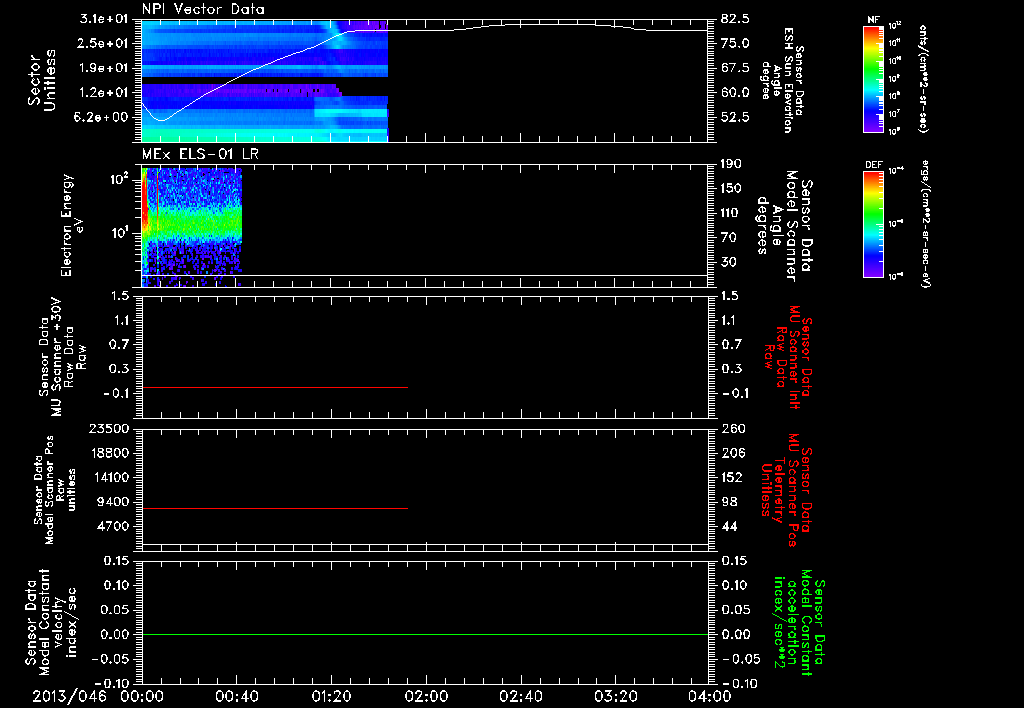Click the '70' scanner angle tick label
Screen dimensions: 1024x708
tap(728, 238)
